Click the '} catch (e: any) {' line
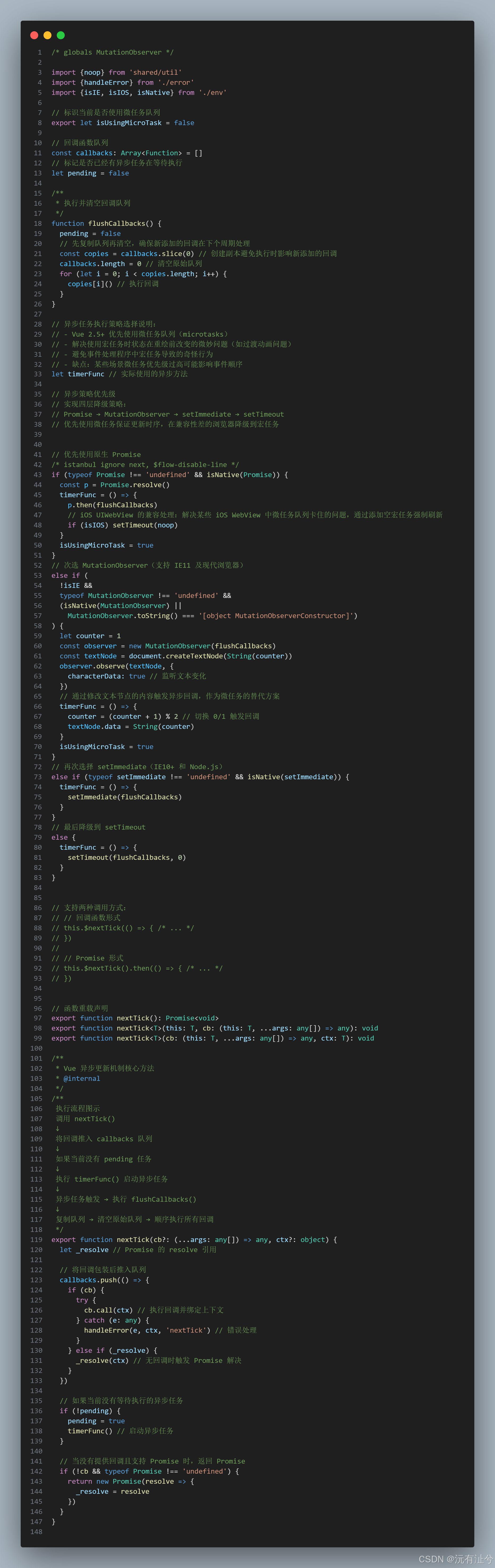495x1568 pixels. pyautogui.click(x=113, y=1320)
